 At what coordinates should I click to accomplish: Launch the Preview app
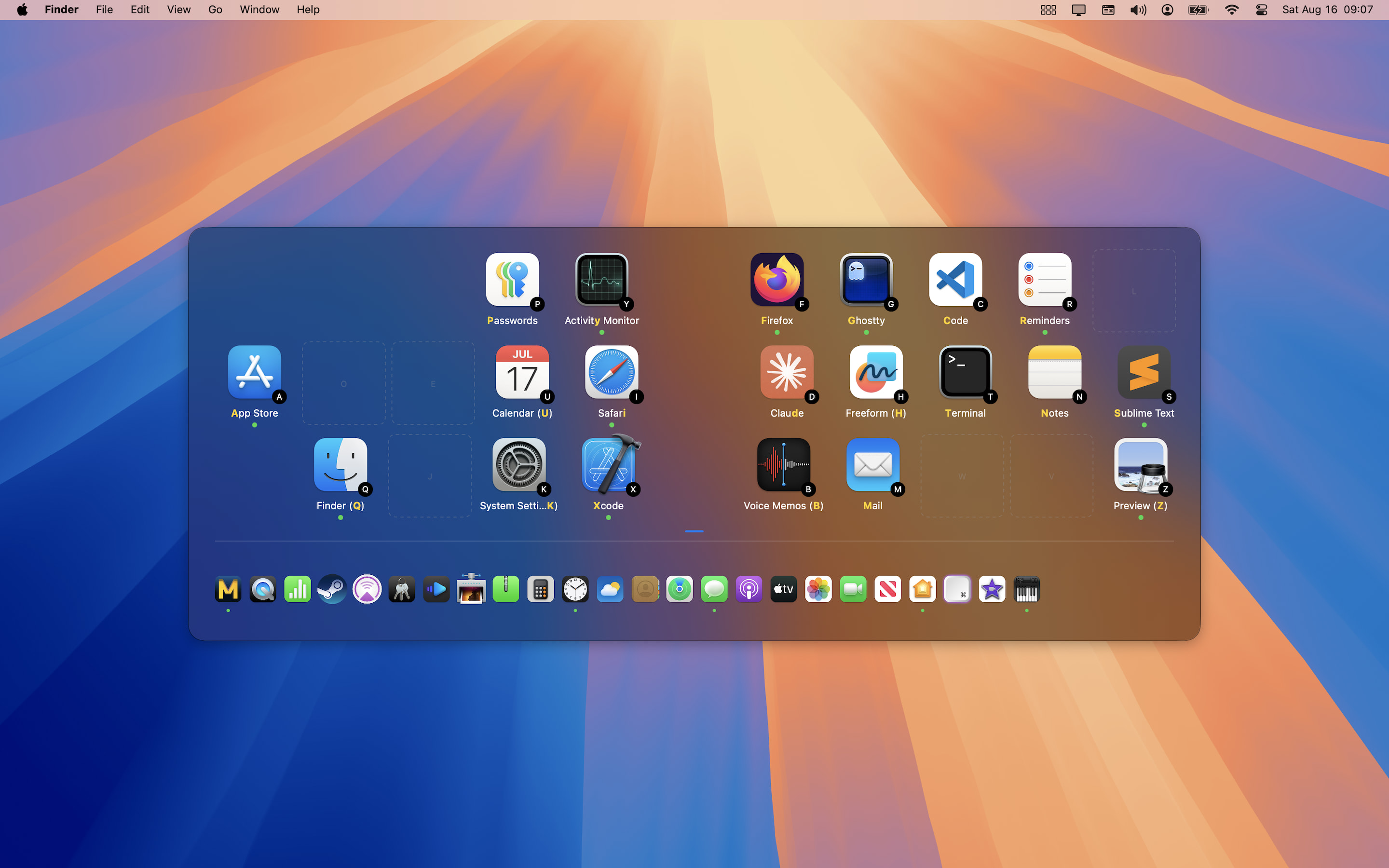[x=1141, y=464]
